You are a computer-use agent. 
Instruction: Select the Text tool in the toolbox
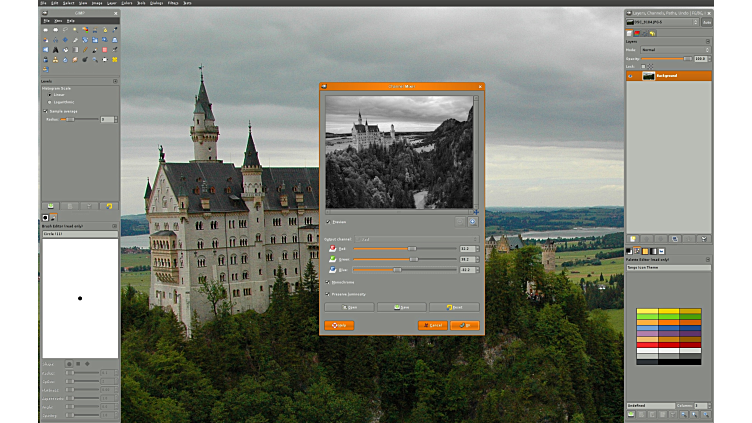(x=55, y=49)
